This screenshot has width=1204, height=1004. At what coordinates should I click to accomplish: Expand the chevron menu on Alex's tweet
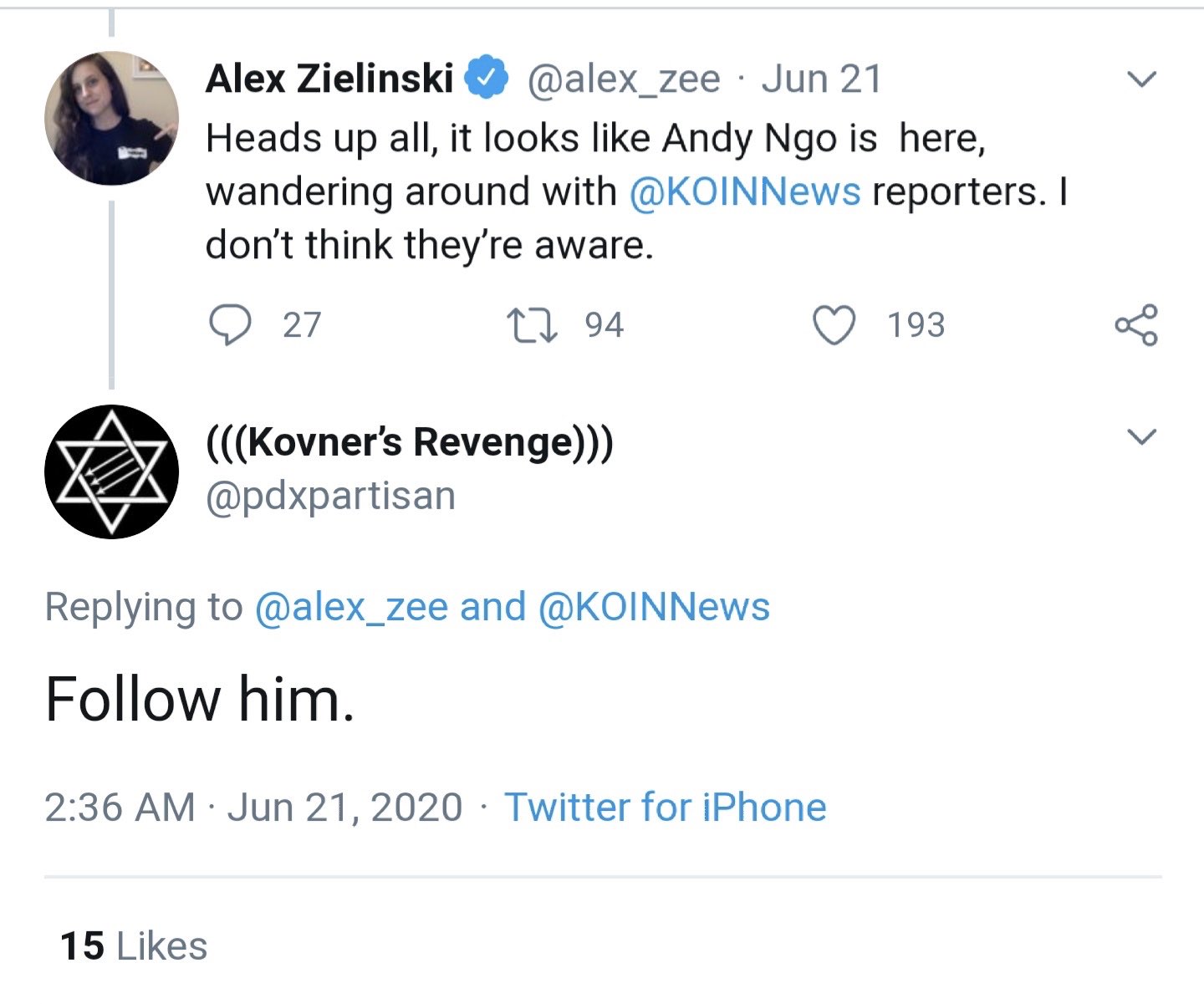click(x=1141, y=79)
